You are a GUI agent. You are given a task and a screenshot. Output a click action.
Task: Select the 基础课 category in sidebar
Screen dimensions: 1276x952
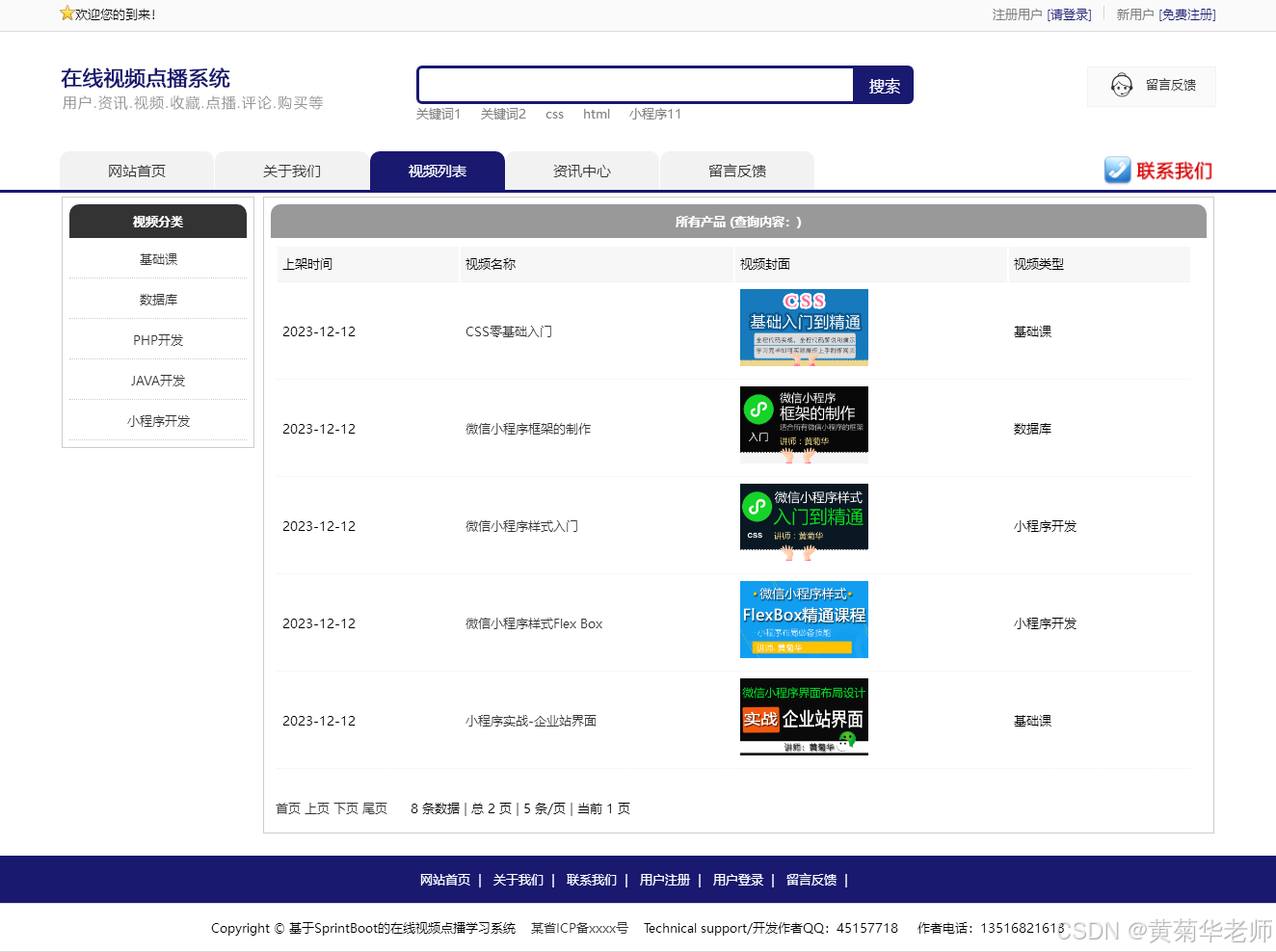(x=157, y=258)
